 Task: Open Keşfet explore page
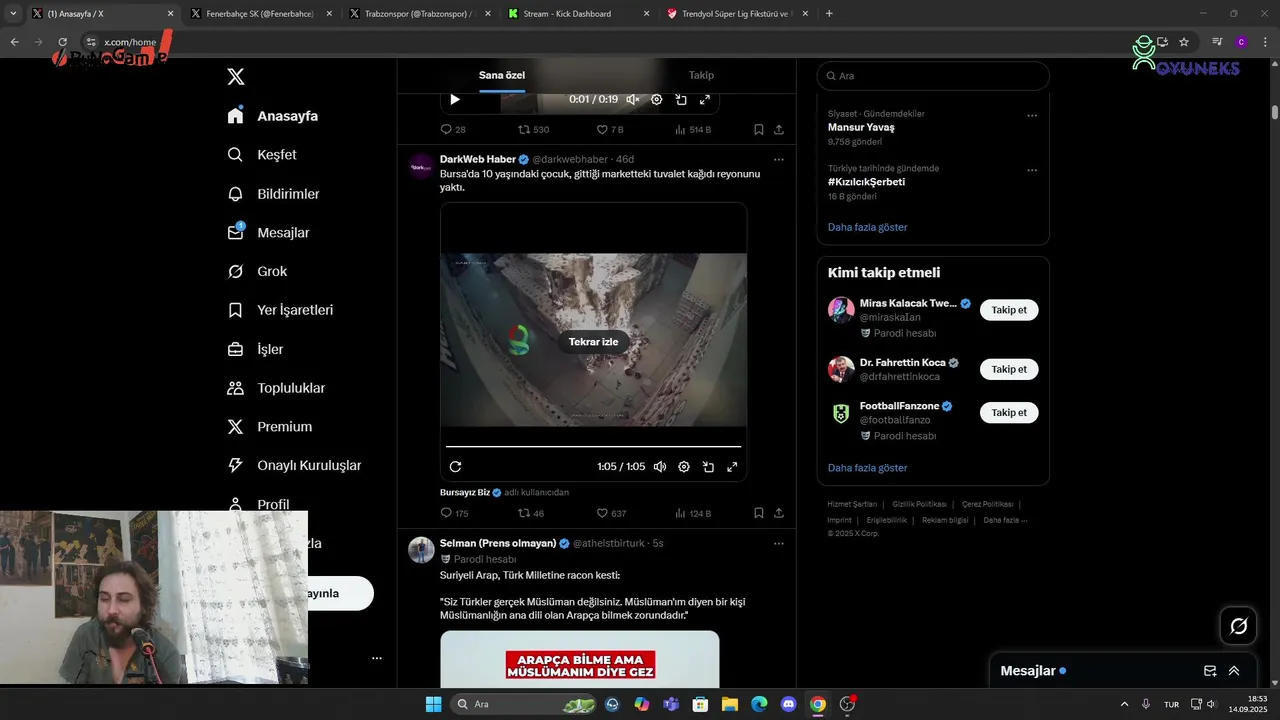point(262,155)
